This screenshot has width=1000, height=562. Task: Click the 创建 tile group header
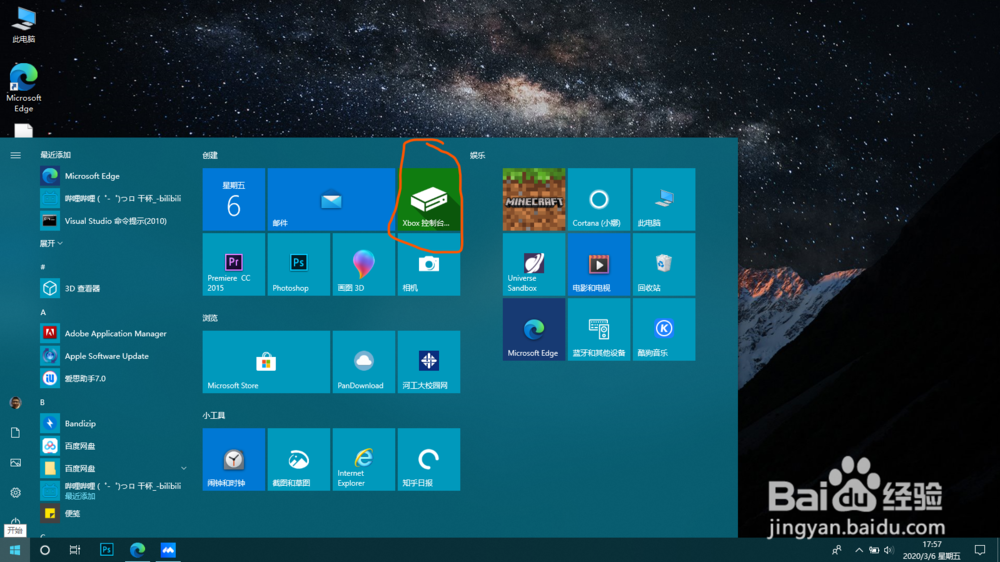pos(210,155)
